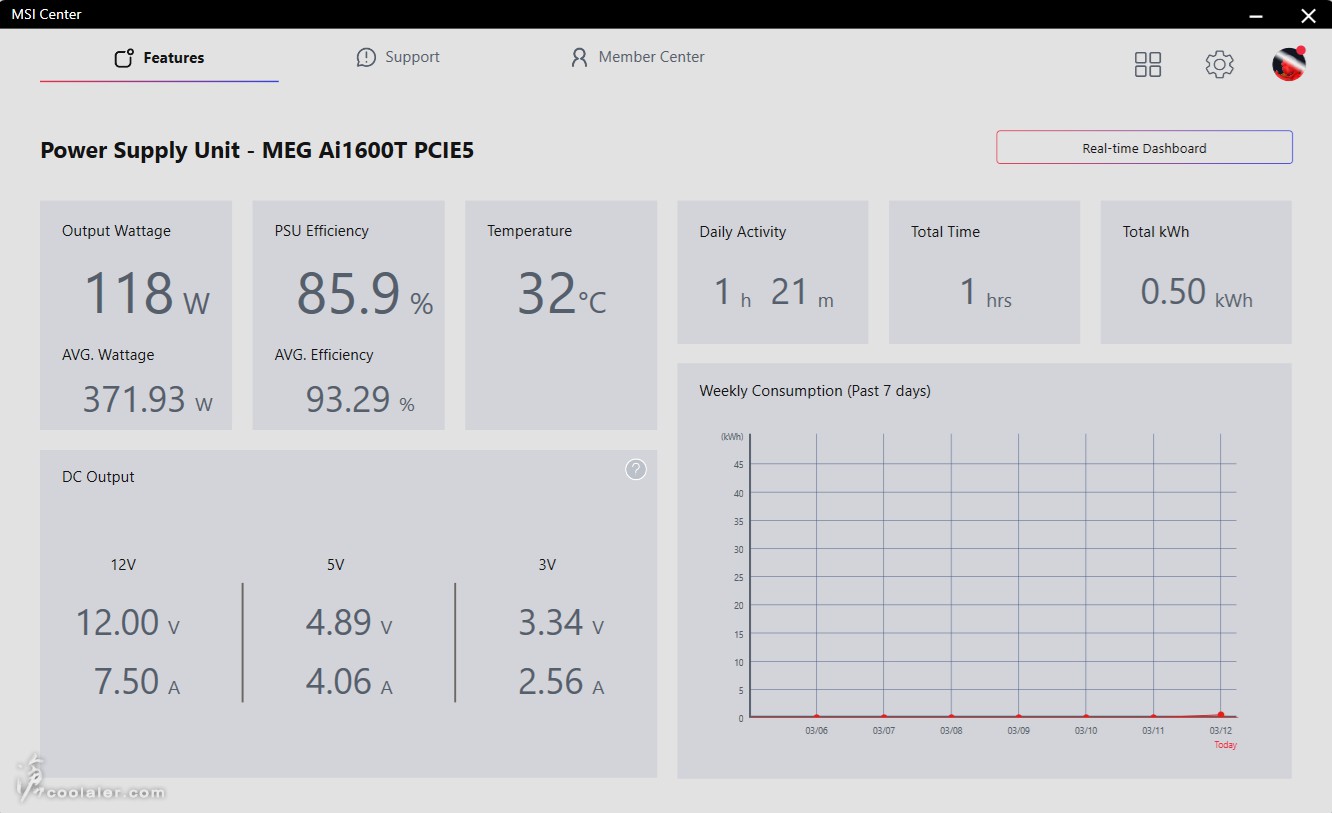Viewport: 1332px width, 813px height.
Task: Click the 32°C temperature reading
Action: (x=561, y=294)
